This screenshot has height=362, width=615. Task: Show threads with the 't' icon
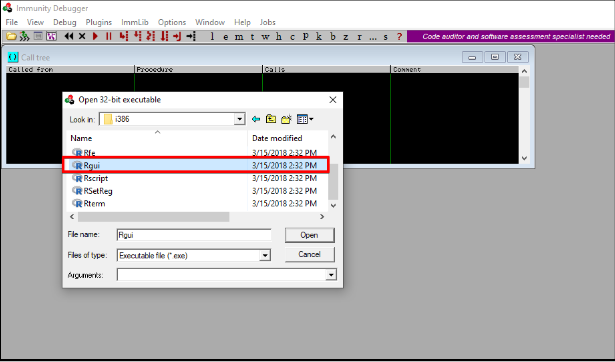252,36
